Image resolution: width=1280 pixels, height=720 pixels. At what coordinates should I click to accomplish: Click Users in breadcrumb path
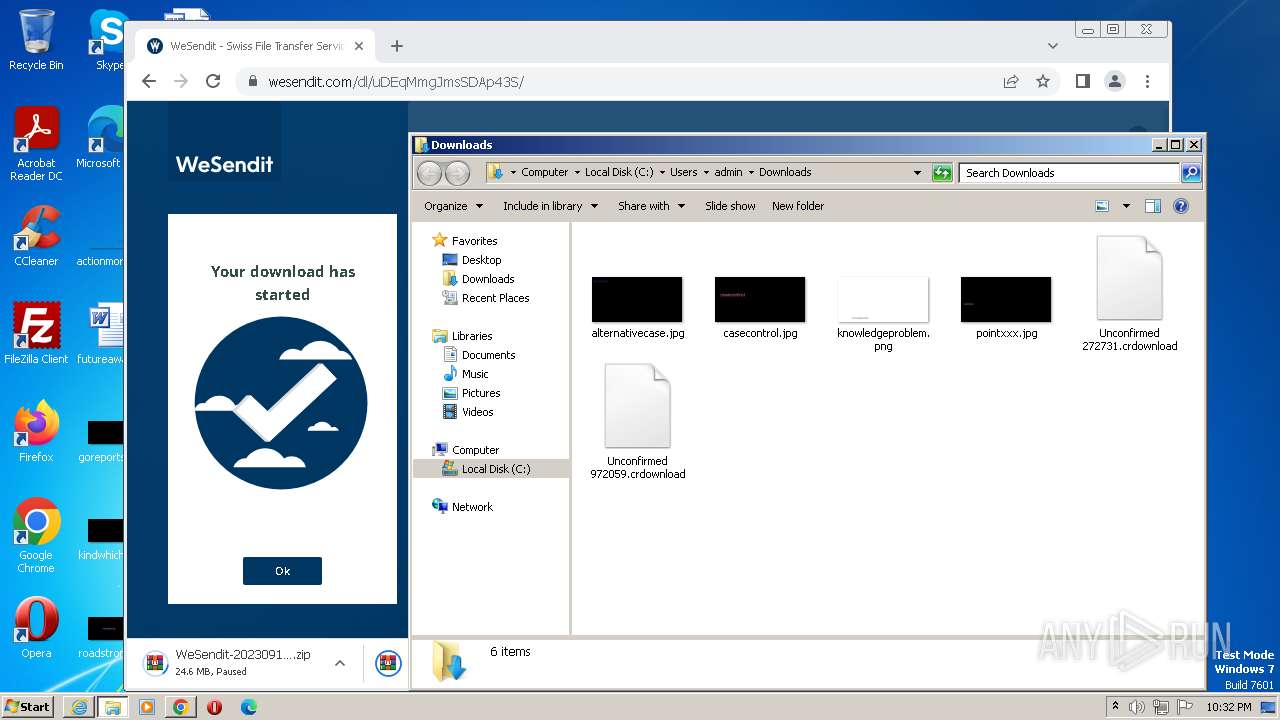tap(684, 172)
